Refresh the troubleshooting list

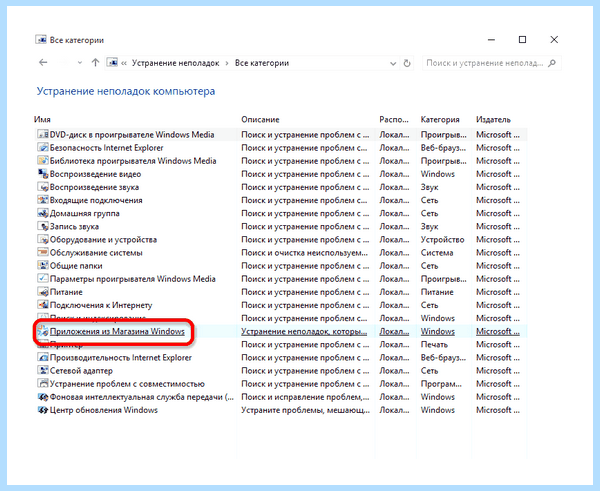click(407, 63)
